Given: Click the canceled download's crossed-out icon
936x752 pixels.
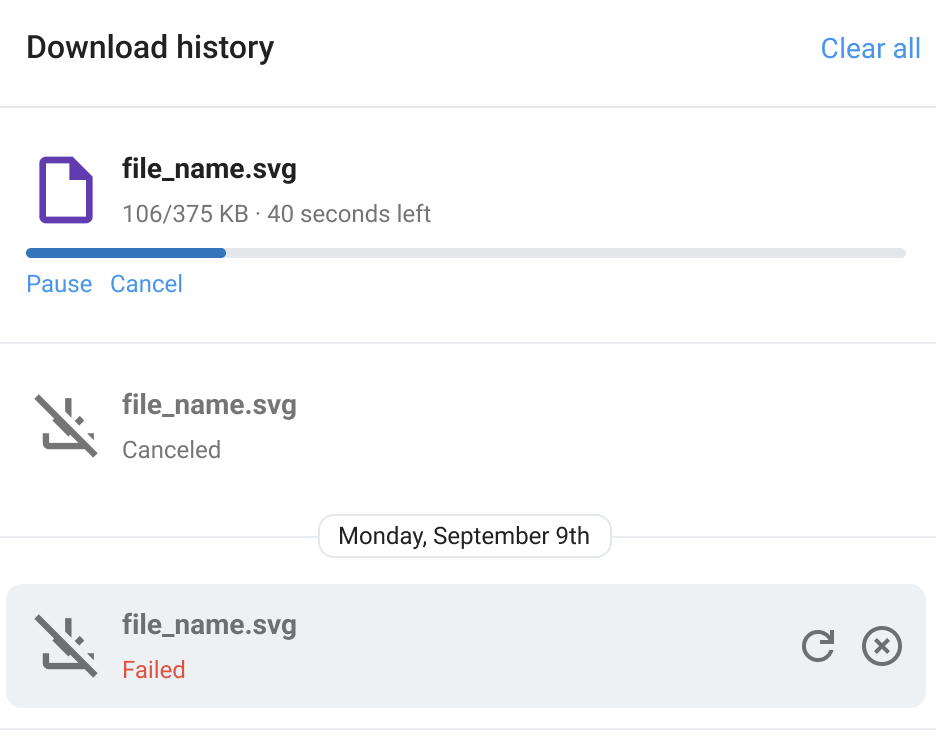Looking at the screenshot, I should (x=66, y=426).
